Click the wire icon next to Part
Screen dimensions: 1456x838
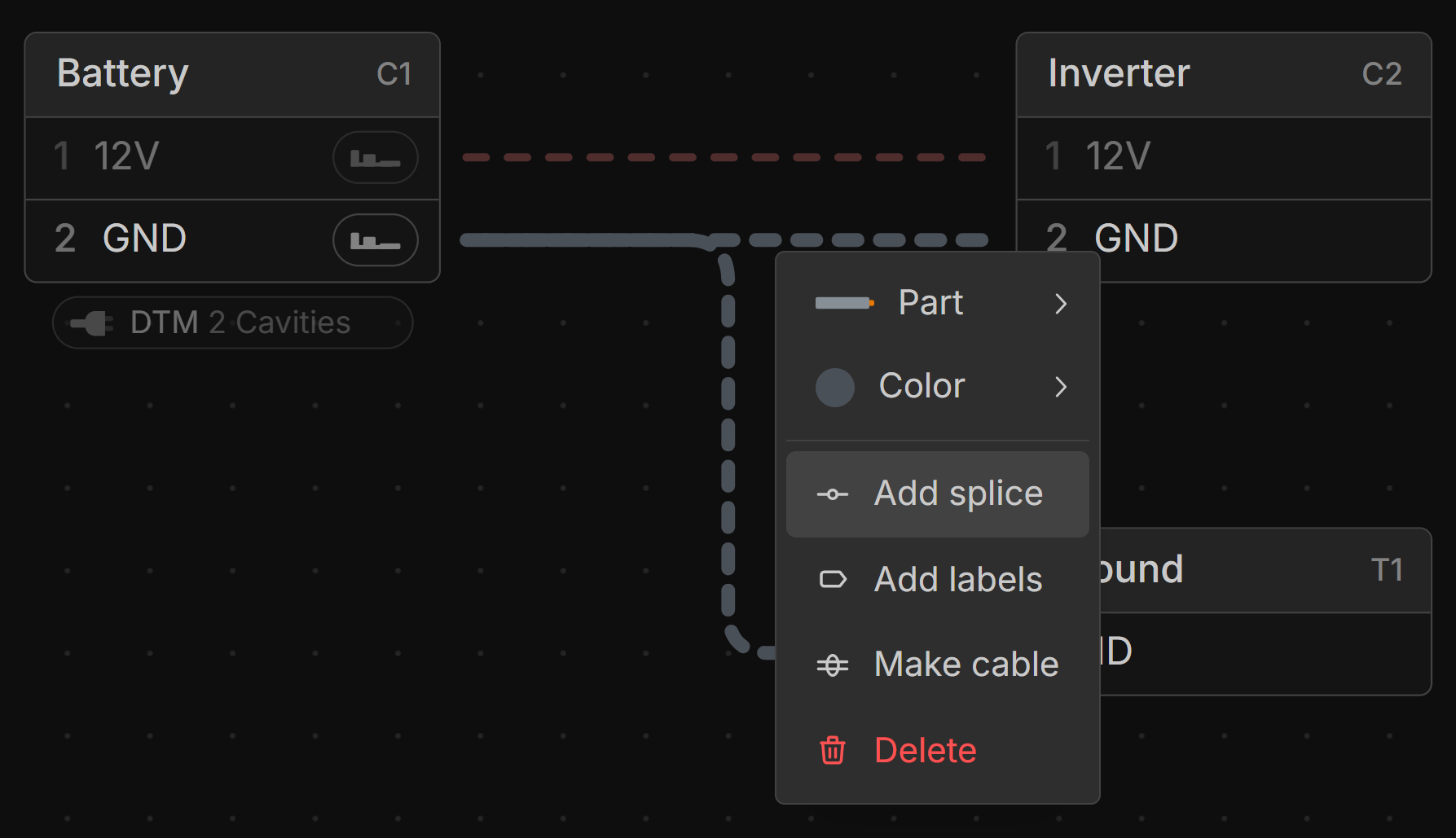844,303
